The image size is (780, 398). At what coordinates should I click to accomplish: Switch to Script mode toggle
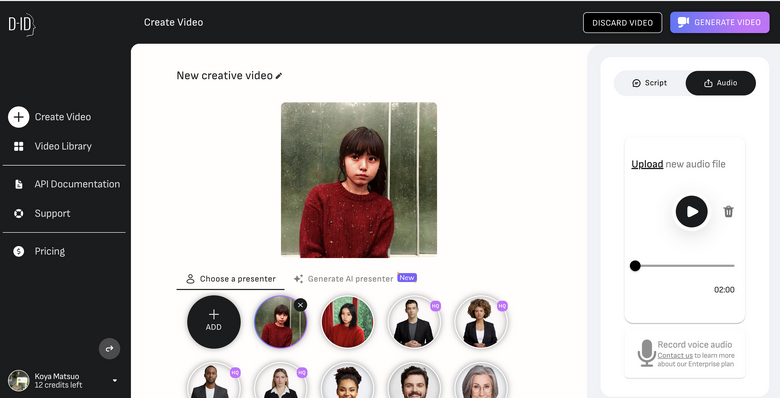(x=649, y=83)
